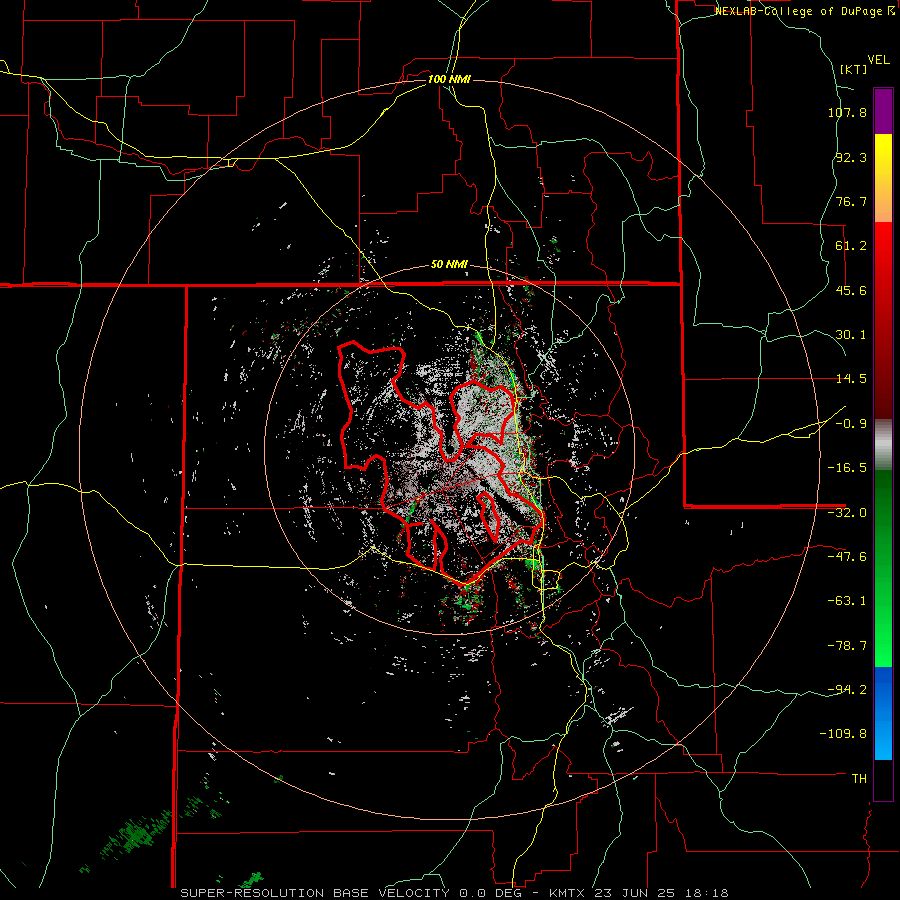Screen dimensions: 900x900
Task: Click the 14.5 value on the velocity scale
Action: (x=851, y=379)
